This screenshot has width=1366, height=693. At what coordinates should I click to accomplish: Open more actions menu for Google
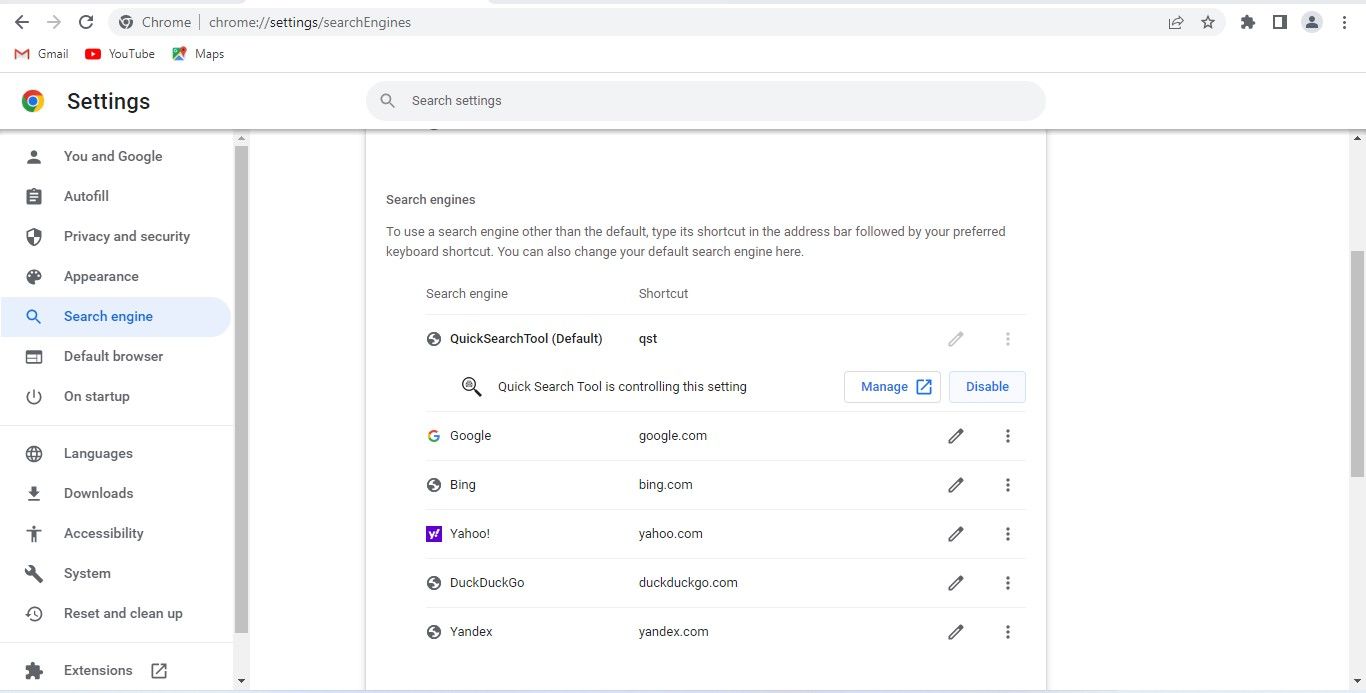pos(1008,436)
